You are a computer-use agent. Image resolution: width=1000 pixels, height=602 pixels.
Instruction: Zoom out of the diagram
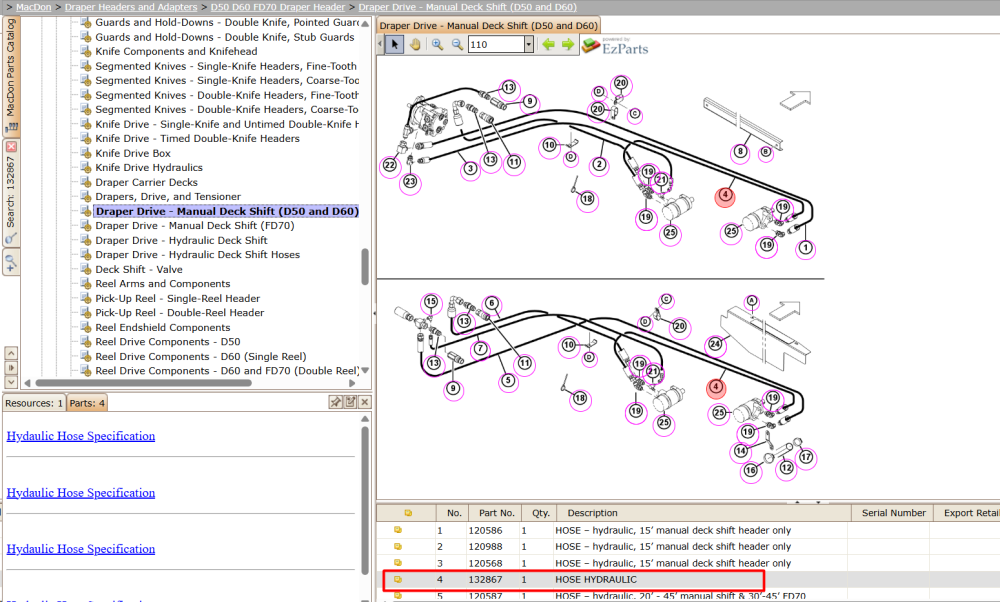[x=457, y=45]
